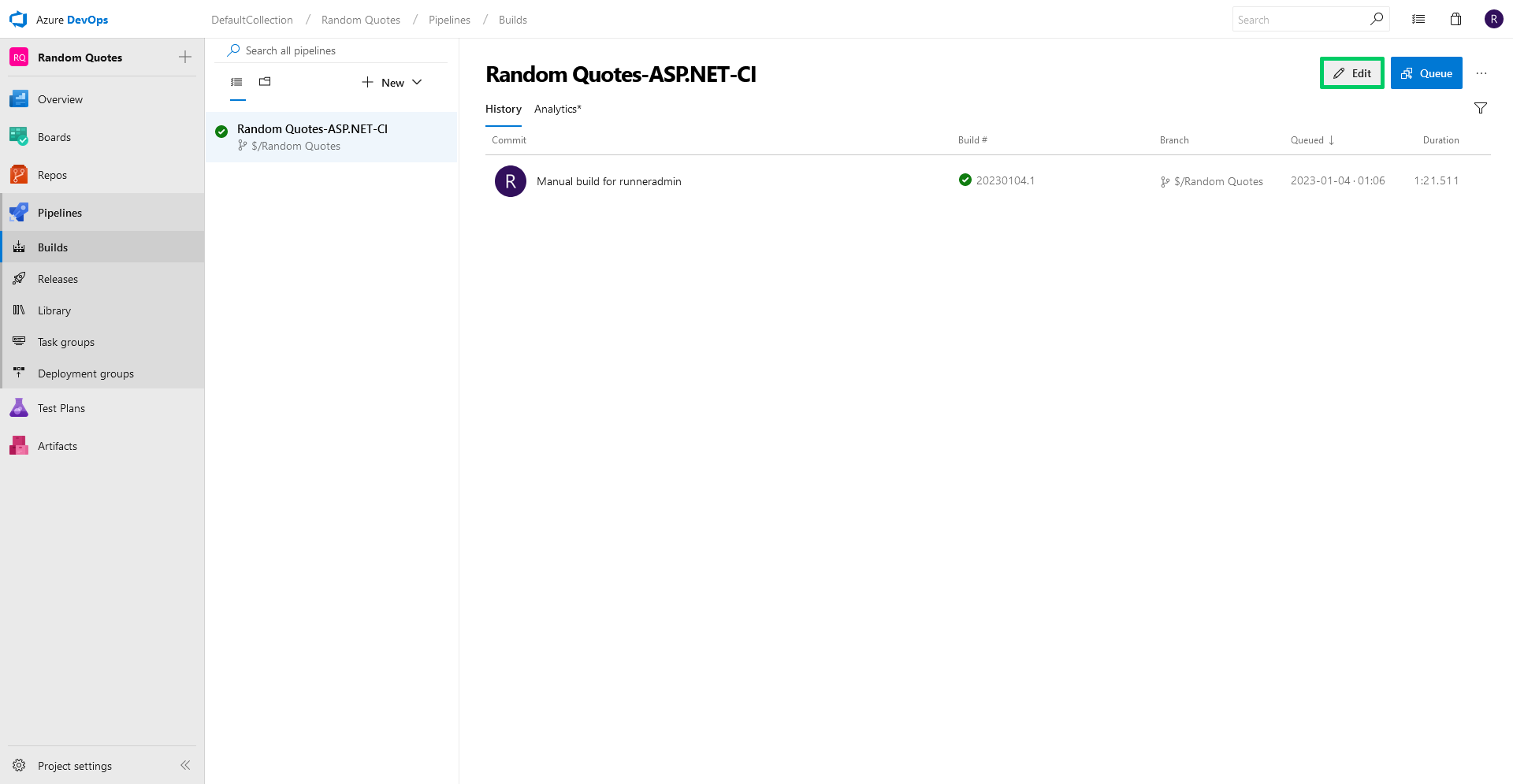Image resolution: width=1513 pixels, height=784 pixels.
Task: Open the work items list icon in header
Action: pyautogui.click(x=1418, y=20)
